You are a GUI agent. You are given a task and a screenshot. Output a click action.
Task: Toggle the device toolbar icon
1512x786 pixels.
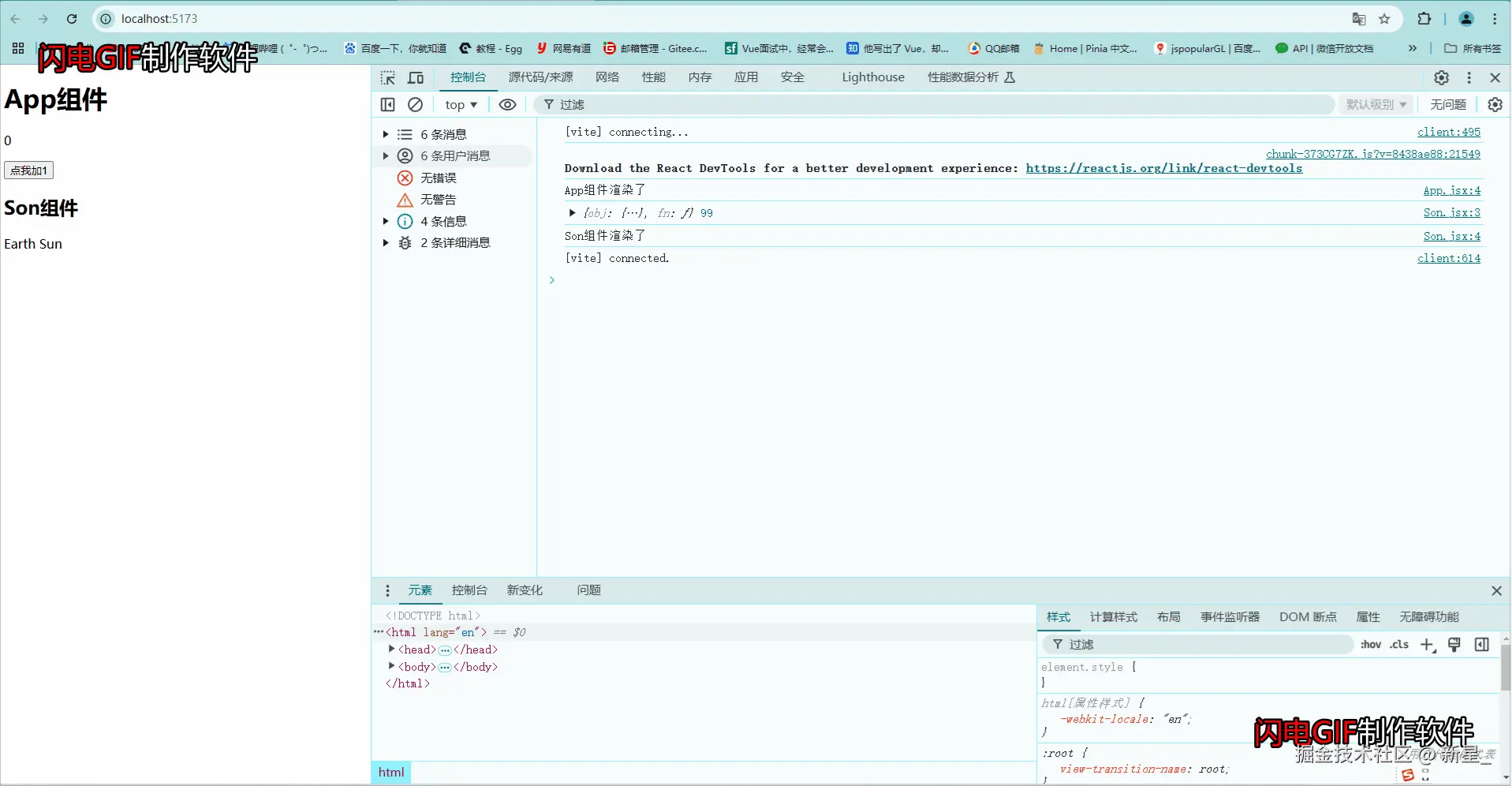[416, 77]
